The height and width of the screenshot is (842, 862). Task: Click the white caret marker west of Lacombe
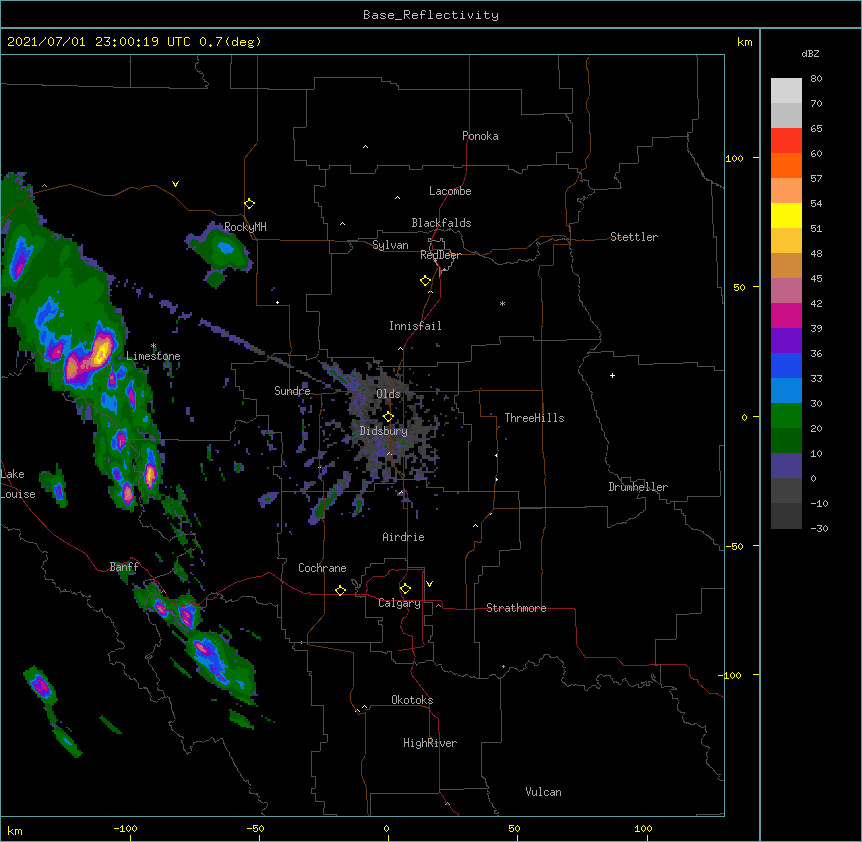(397, 198)
